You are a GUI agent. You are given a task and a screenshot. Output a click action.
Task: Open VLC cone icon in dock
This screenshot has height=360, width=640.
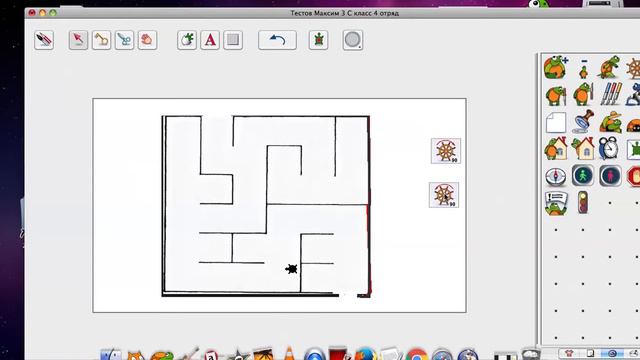(x=289, y=353)
